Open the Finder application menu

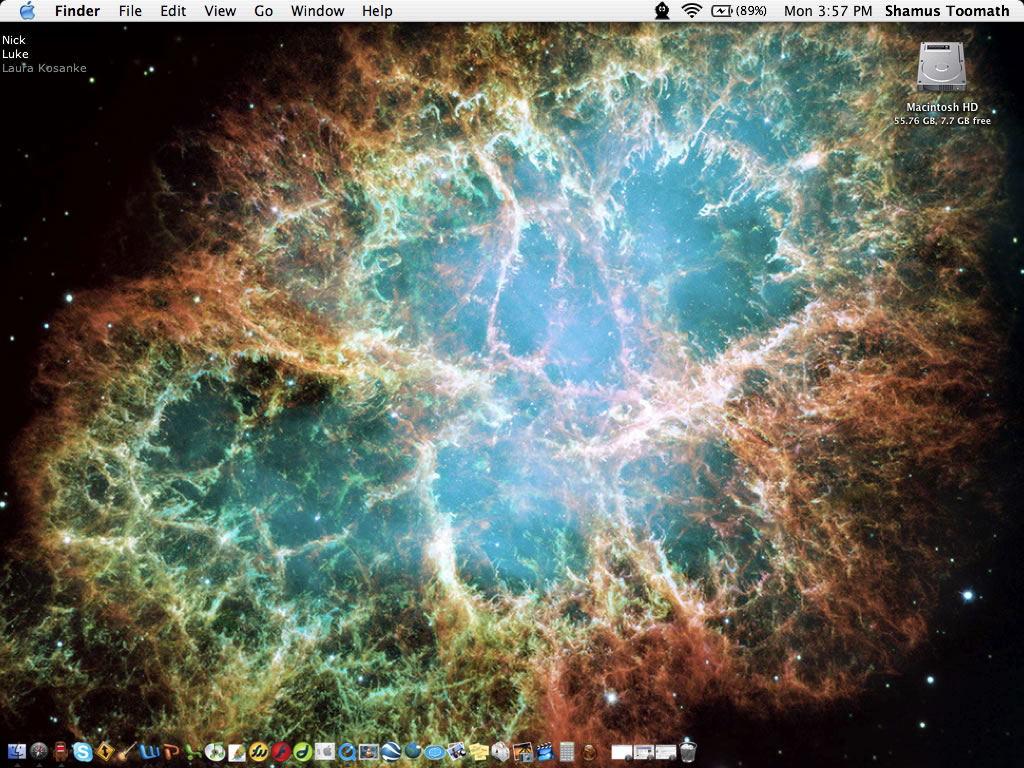pyautogui.click(x=77, y=11)
